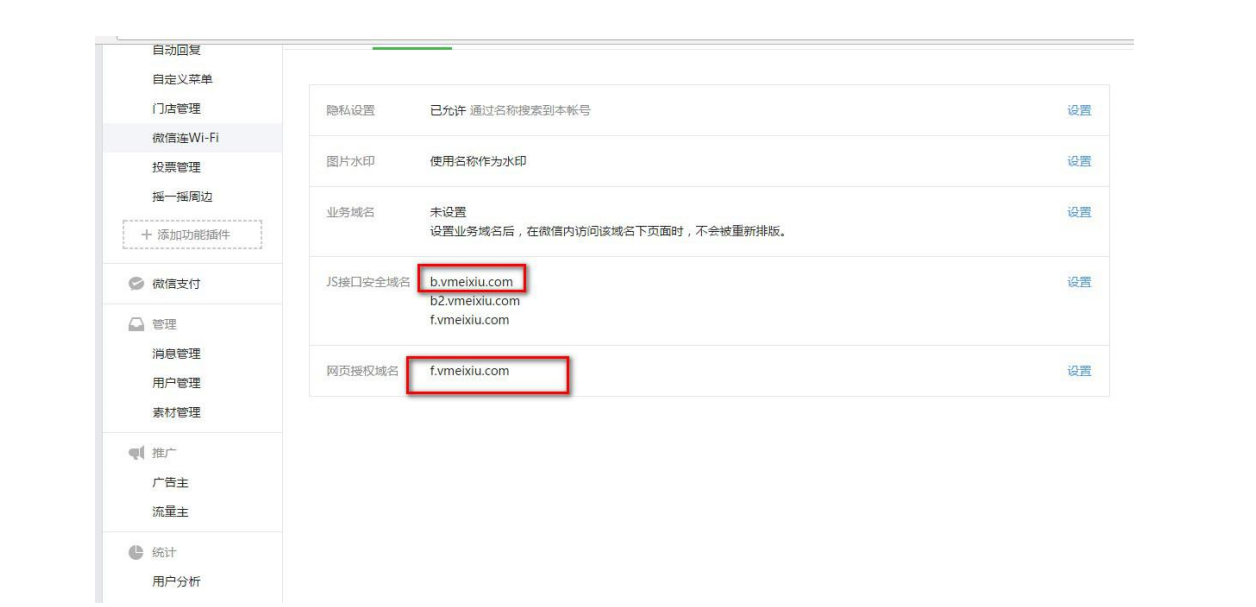Image resolution: width=1256 pixels, height=607 pixels.
Task: Open 设置 for the 业务域名 row
Action: (1078, 212)
